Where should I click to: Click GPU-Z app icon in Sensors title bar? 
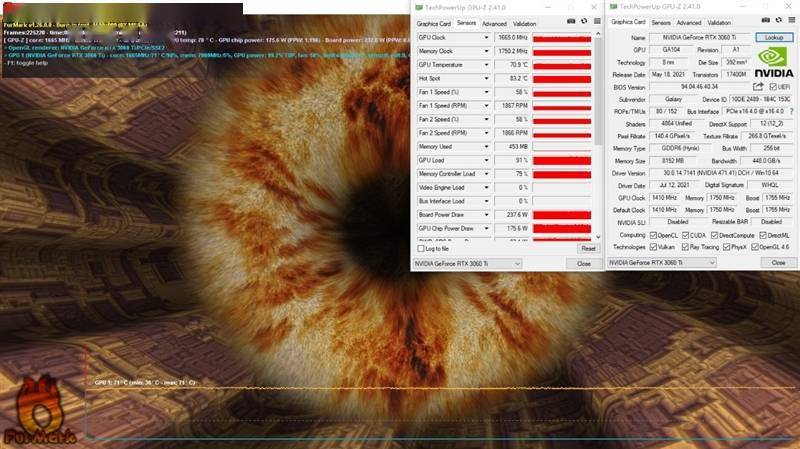pos(419,8)
